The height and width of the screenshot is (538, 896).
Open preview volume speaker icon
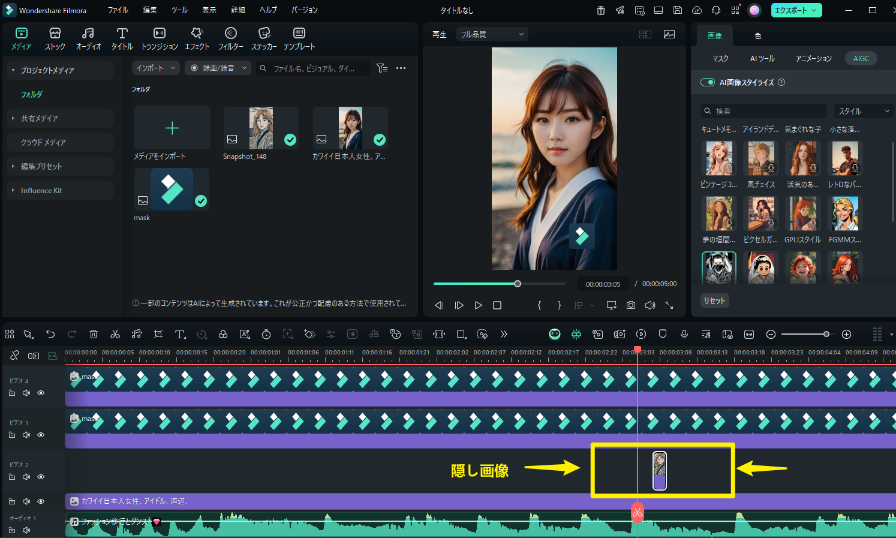tap(650, 306)
